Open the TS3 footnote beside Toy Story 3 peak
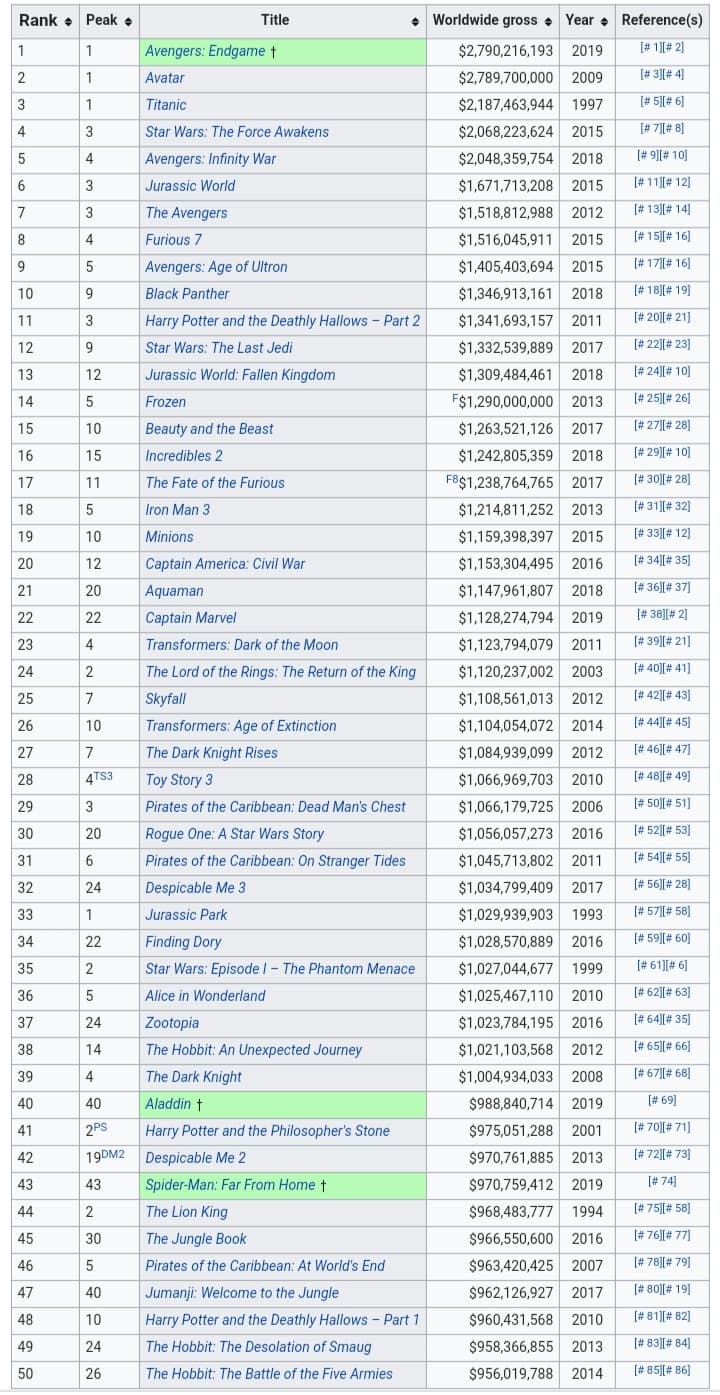 [x=103, y=776]
